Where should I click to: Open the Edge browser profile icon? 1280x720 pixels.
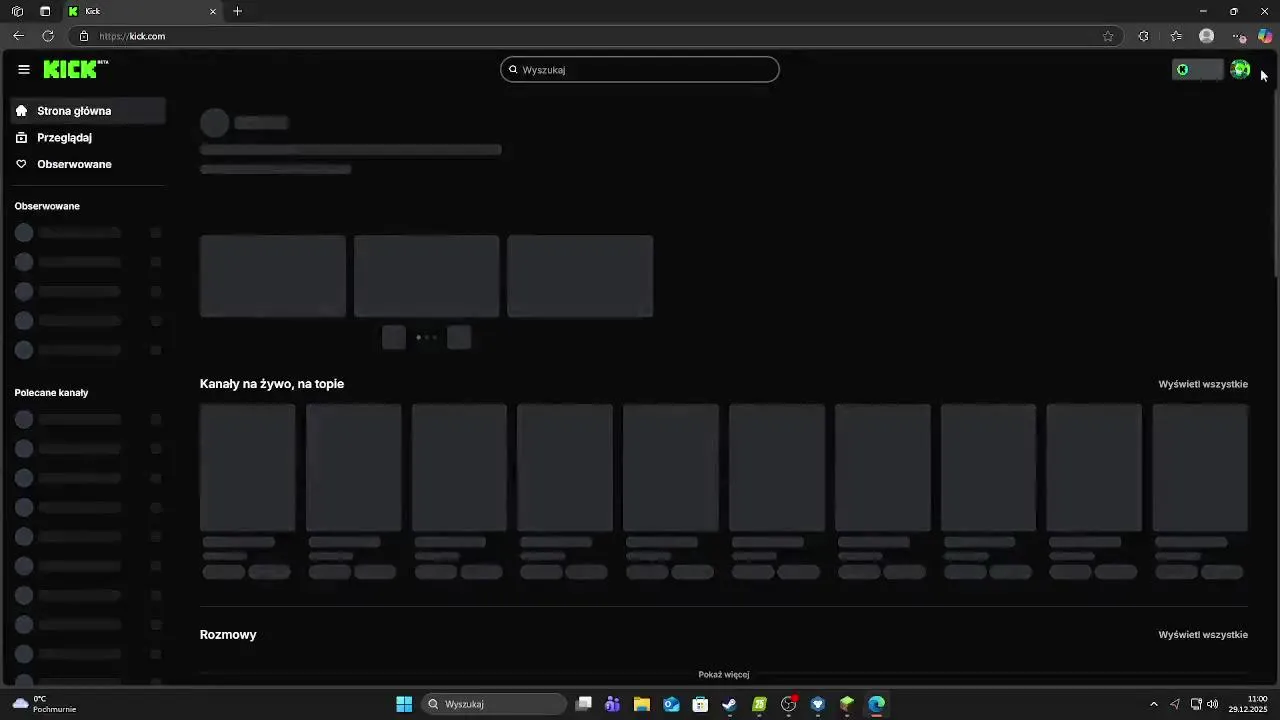tap(1207, 36)
